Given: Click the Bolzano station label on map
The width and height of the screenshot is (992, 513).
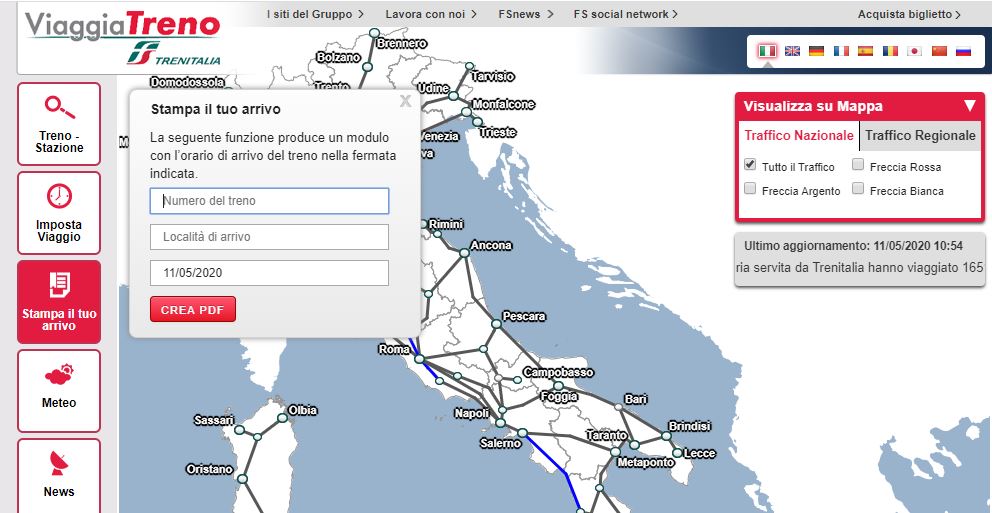Looking at the screenshot, I should (x=338, y=57).
